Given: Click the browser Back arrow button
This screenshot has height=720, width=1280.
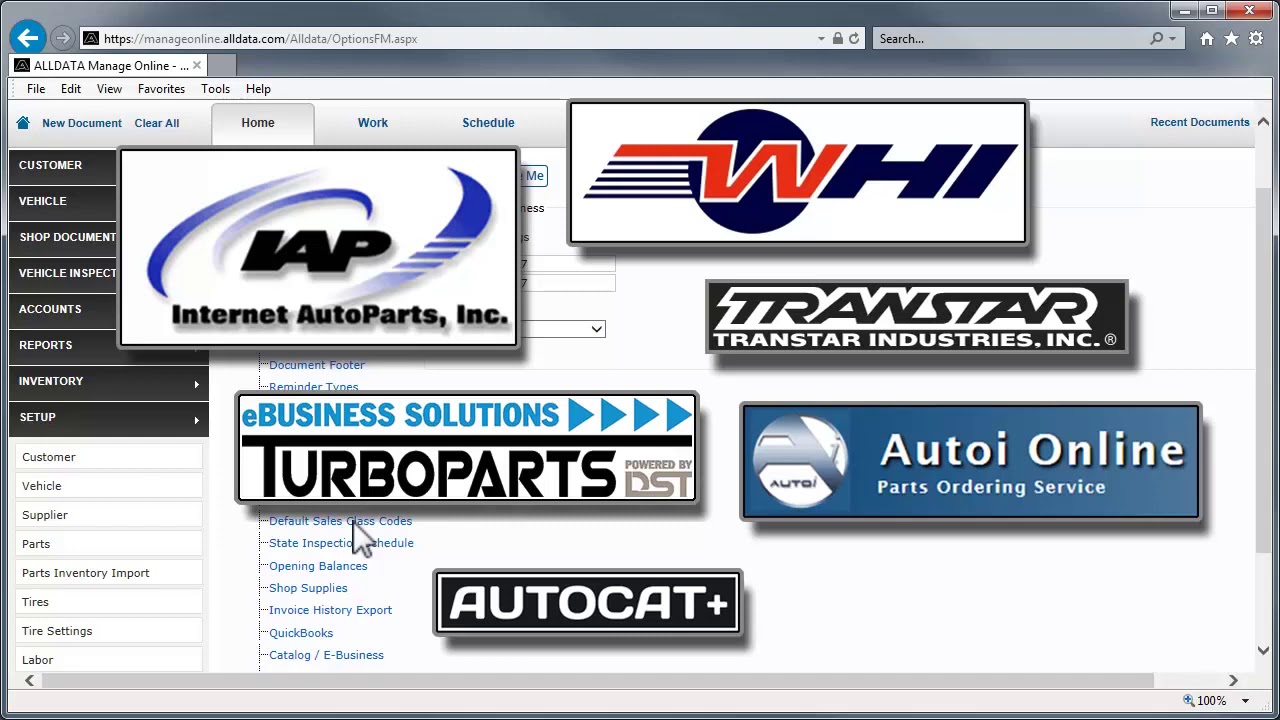Looking at the screenshot, I should point(28,38).
